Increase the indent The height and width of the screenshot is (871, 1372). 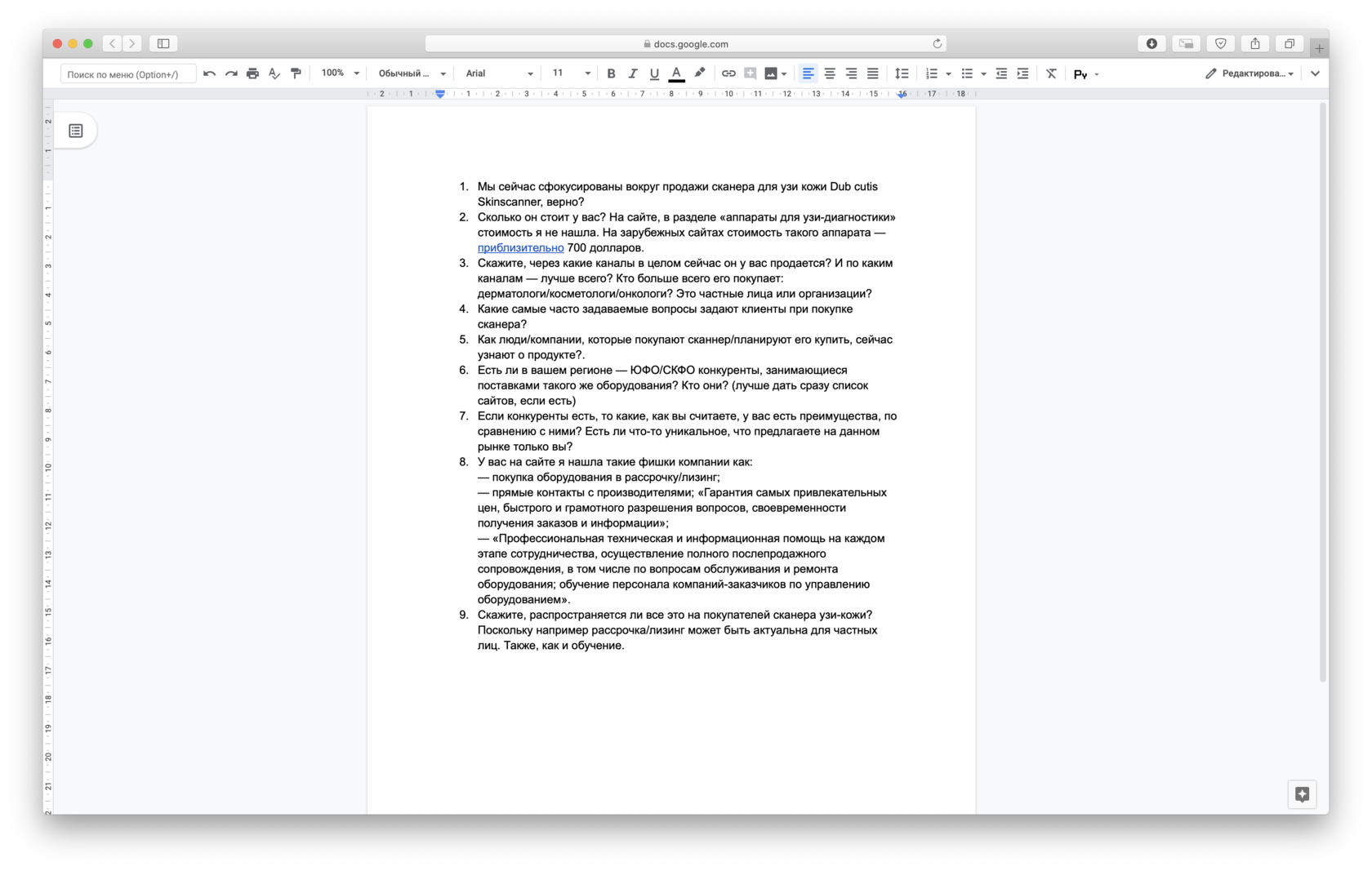coord(1022,73)
